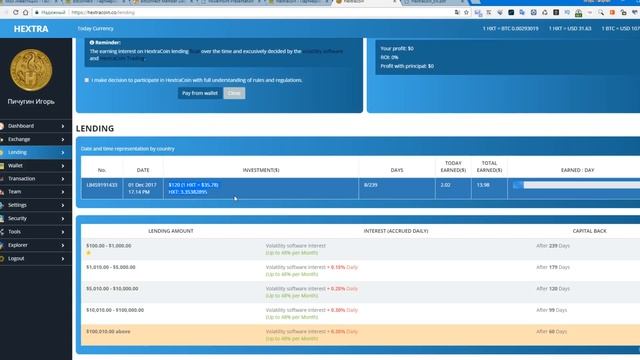Click lending ID cell LB459191433
This screenshot has width=640, height=360.
coord(102,185)
